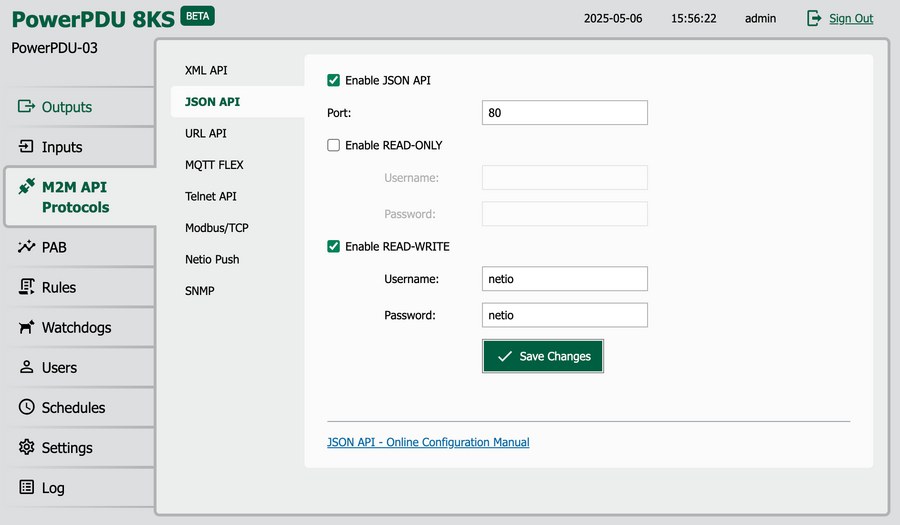
Task: Click the admin user label
Action: pyautogui.click(x=761, y=18)
